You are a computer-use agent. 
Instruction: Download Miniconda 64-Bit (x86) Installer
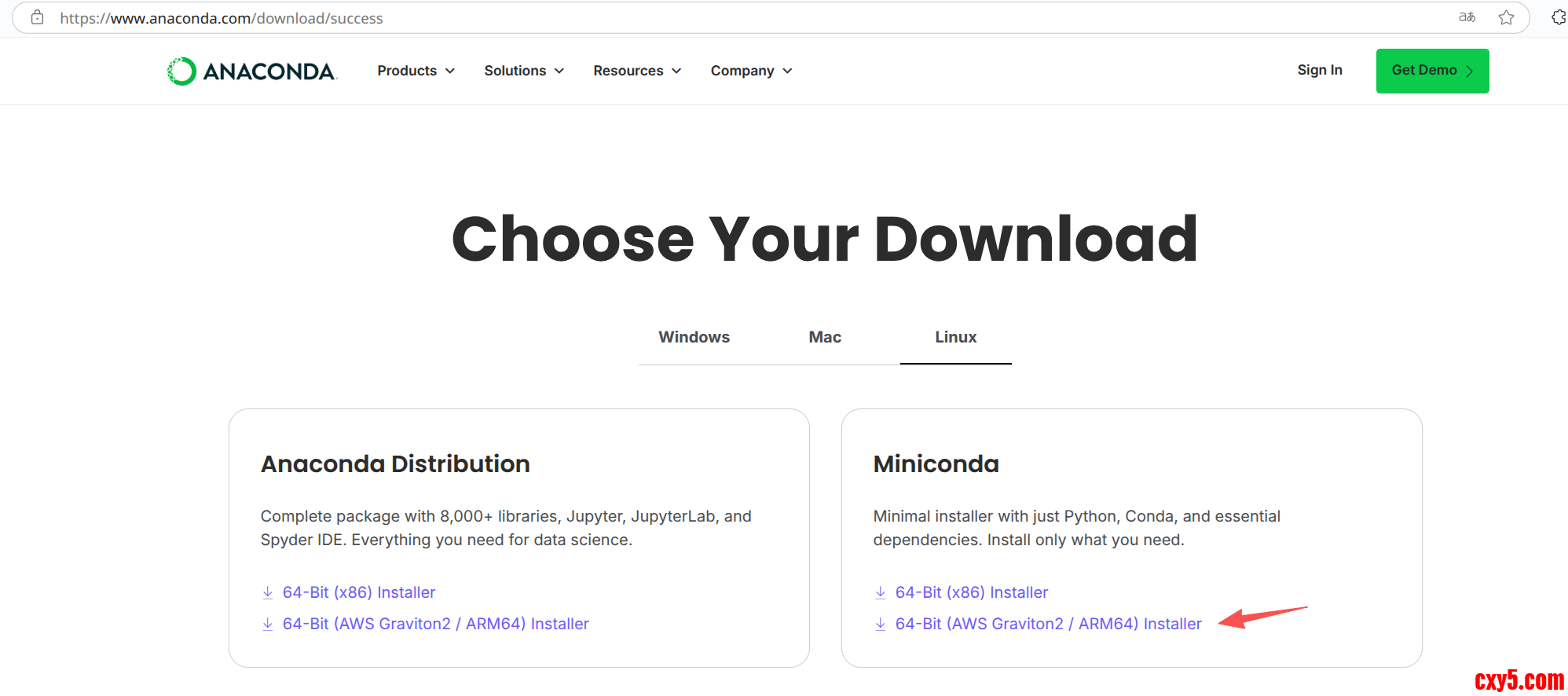pos(972,592)
